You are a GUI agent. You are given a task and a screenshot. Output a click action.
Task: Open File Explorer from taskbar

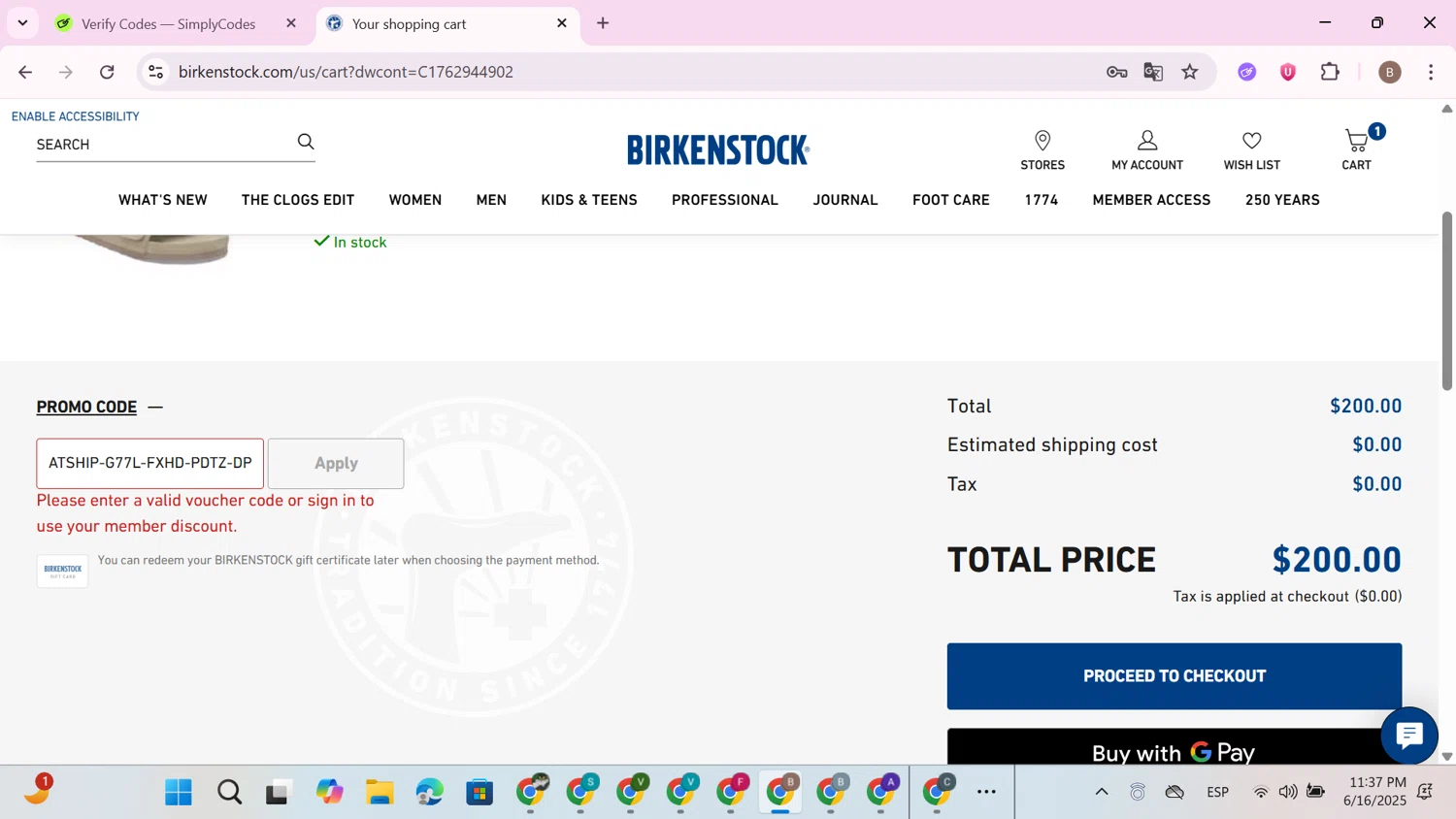380,793
